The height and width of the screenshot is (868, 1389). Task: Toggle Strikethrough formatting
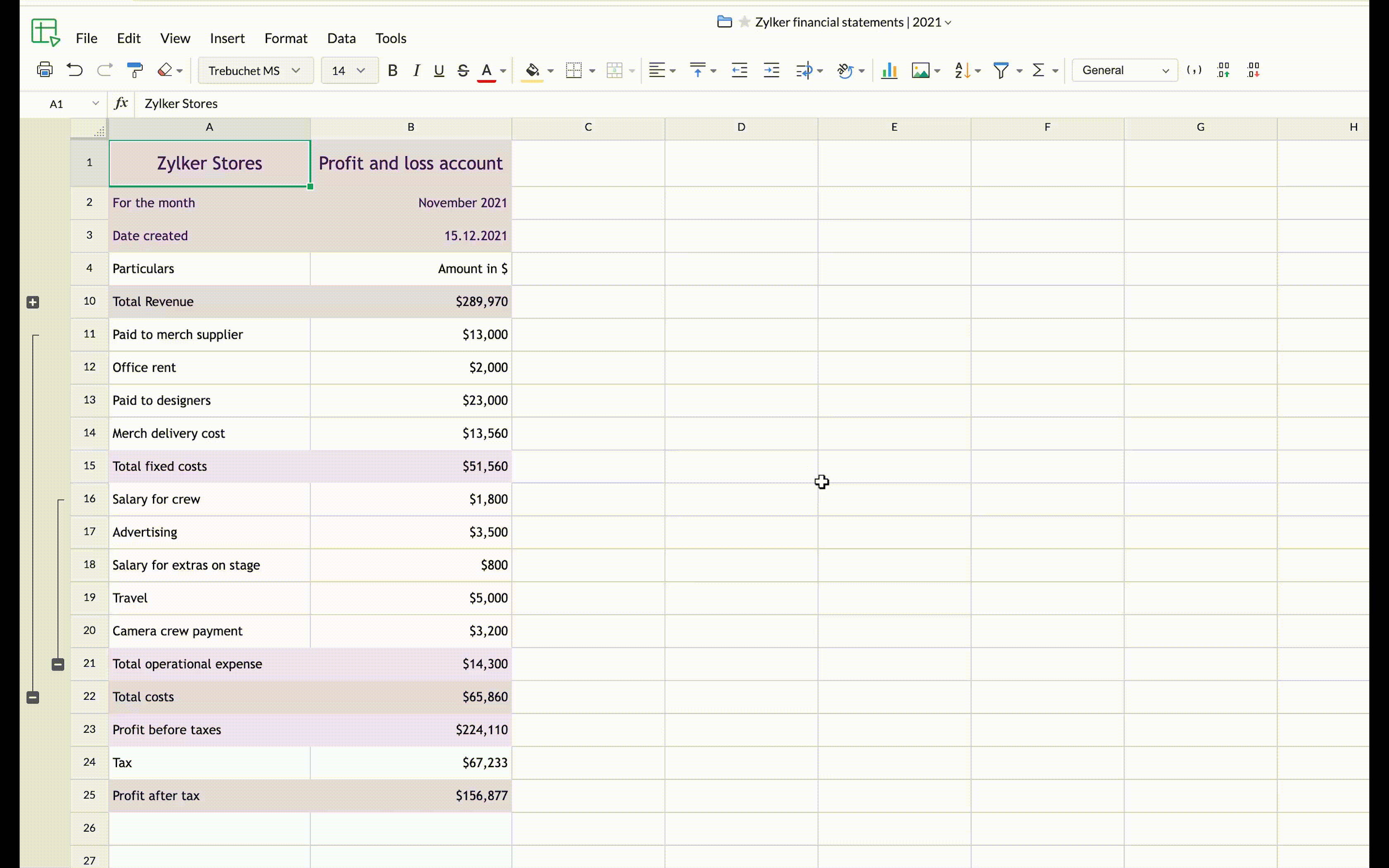pyautogui.click(x=463, y=70)
